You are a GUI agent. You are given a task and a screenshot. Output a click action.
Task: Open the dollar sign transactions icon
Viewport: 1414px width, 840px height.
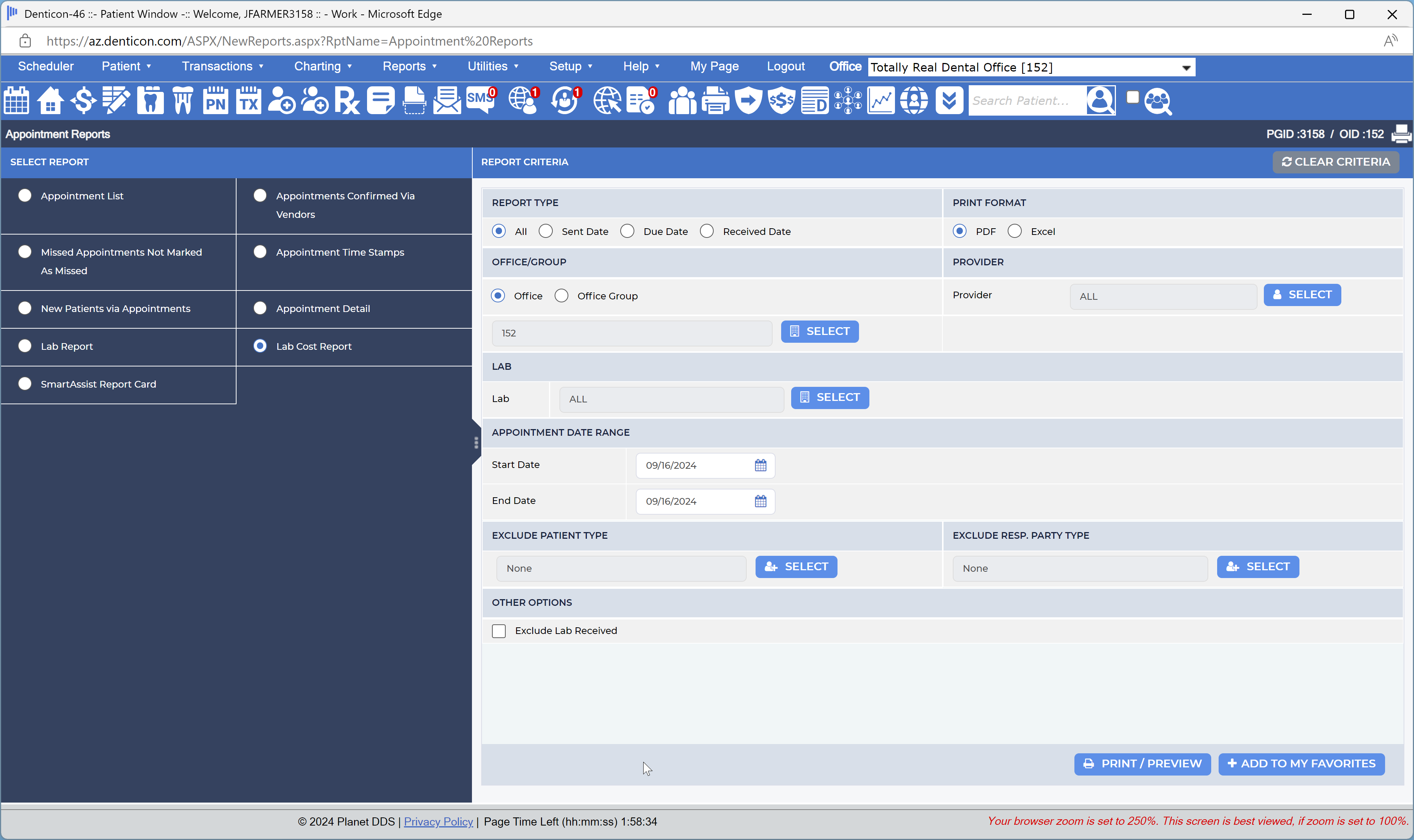coord(83,101)
